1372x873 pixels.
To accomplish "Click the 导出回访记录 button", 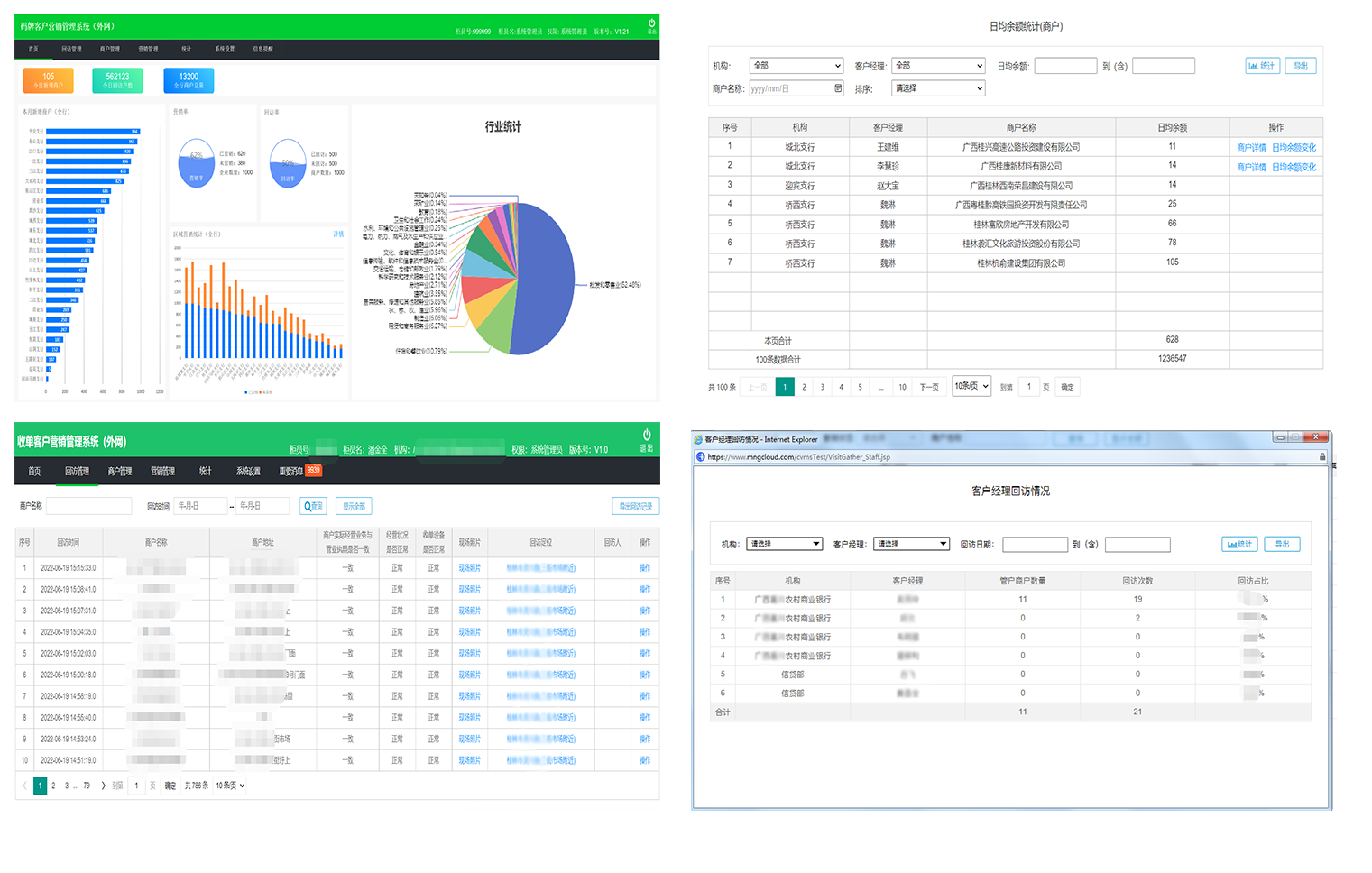I will pos(635,507).
